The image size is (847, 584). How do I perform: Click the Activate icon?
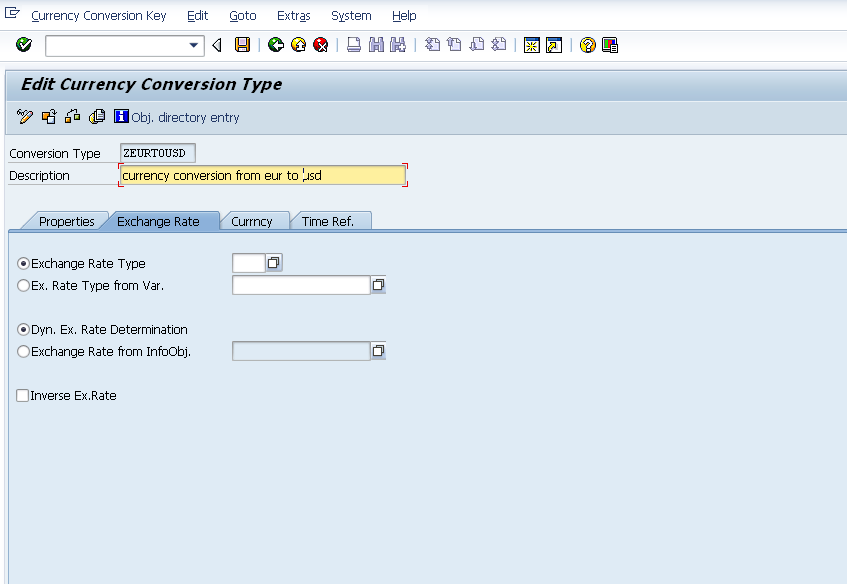pos(72,117)
